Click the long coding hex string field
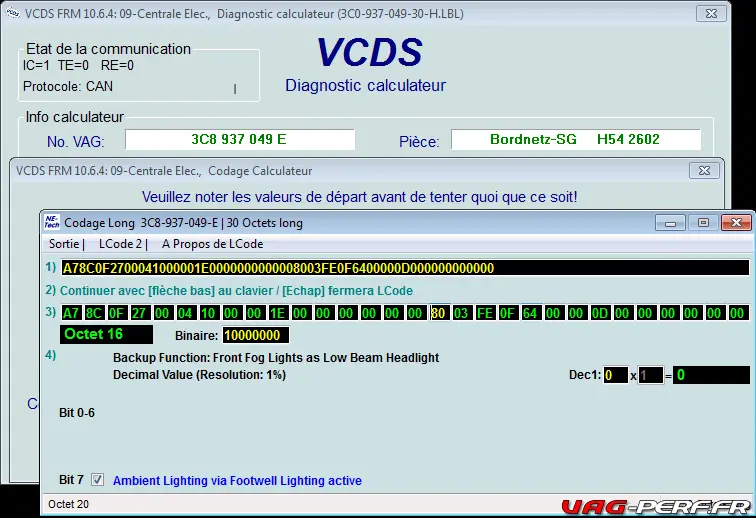Viewport: 756px width, 518px height. tap(405, 268)
